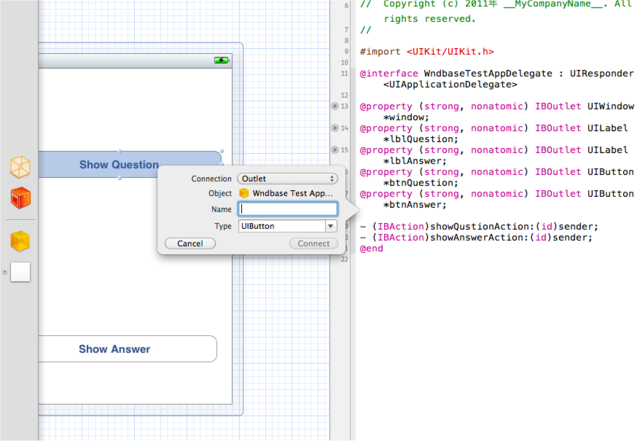
Task: Click the outlet connection circle on line 13
Action: click(335, 106)
